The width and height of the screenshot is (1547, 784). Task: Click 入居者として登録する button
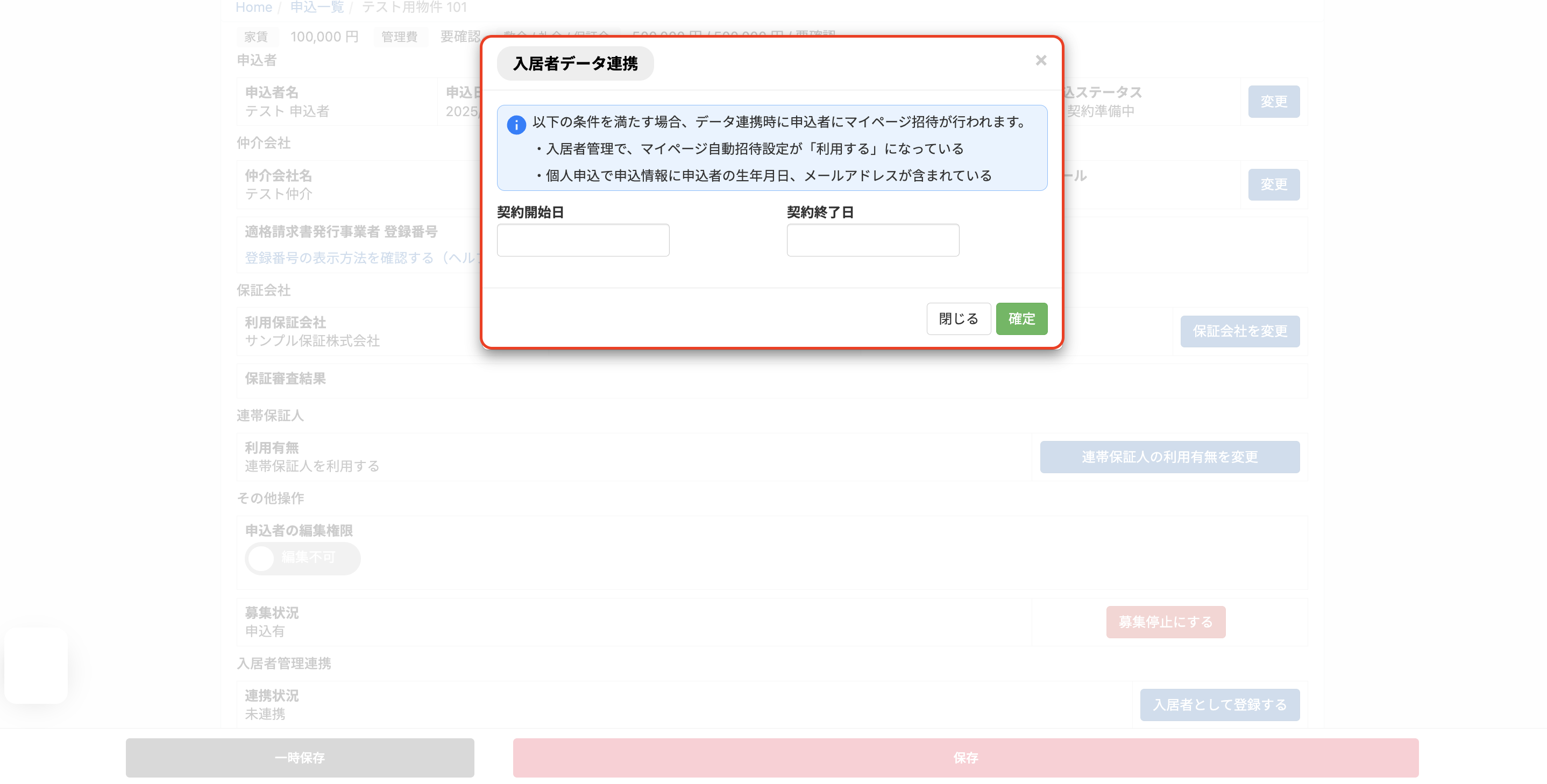click(x=1220, y=705)
